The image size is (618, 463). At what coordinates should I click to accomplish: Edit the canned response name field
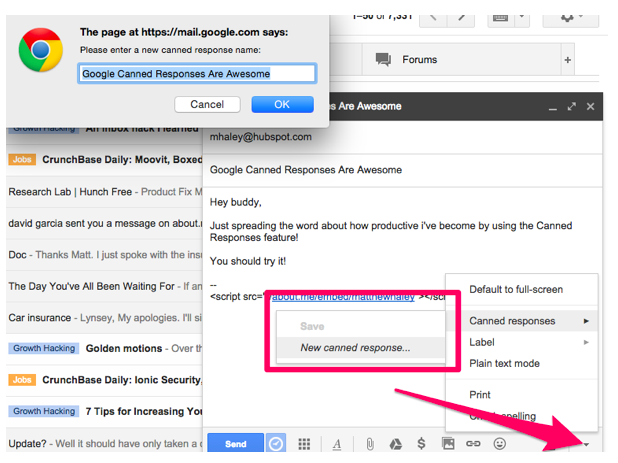click(197, 73)
